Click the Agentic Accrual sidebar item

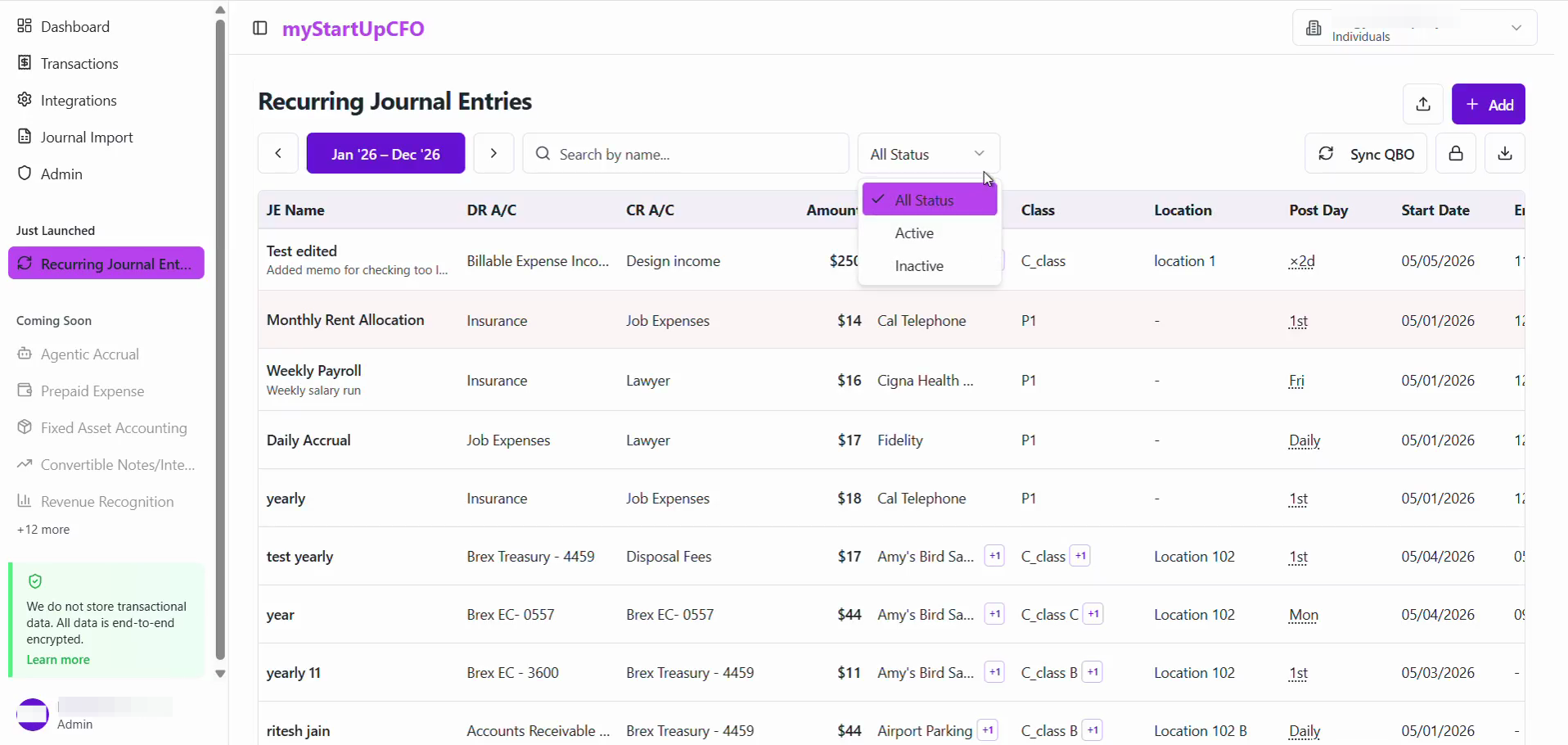click(x=89, y=354)
